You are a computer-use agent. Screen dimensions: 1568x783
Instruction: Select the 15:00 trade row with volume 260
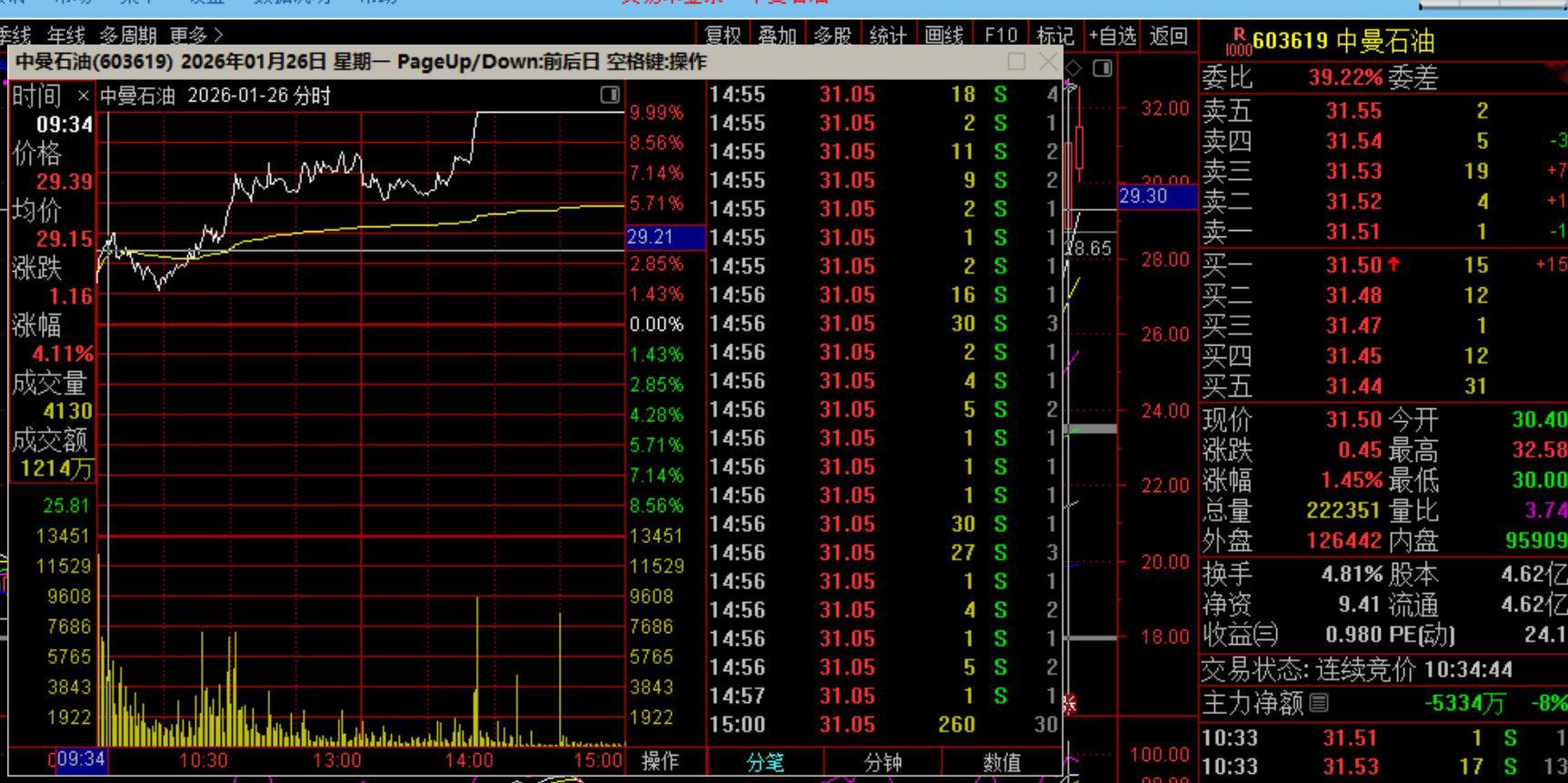click(x=884, y=725)
